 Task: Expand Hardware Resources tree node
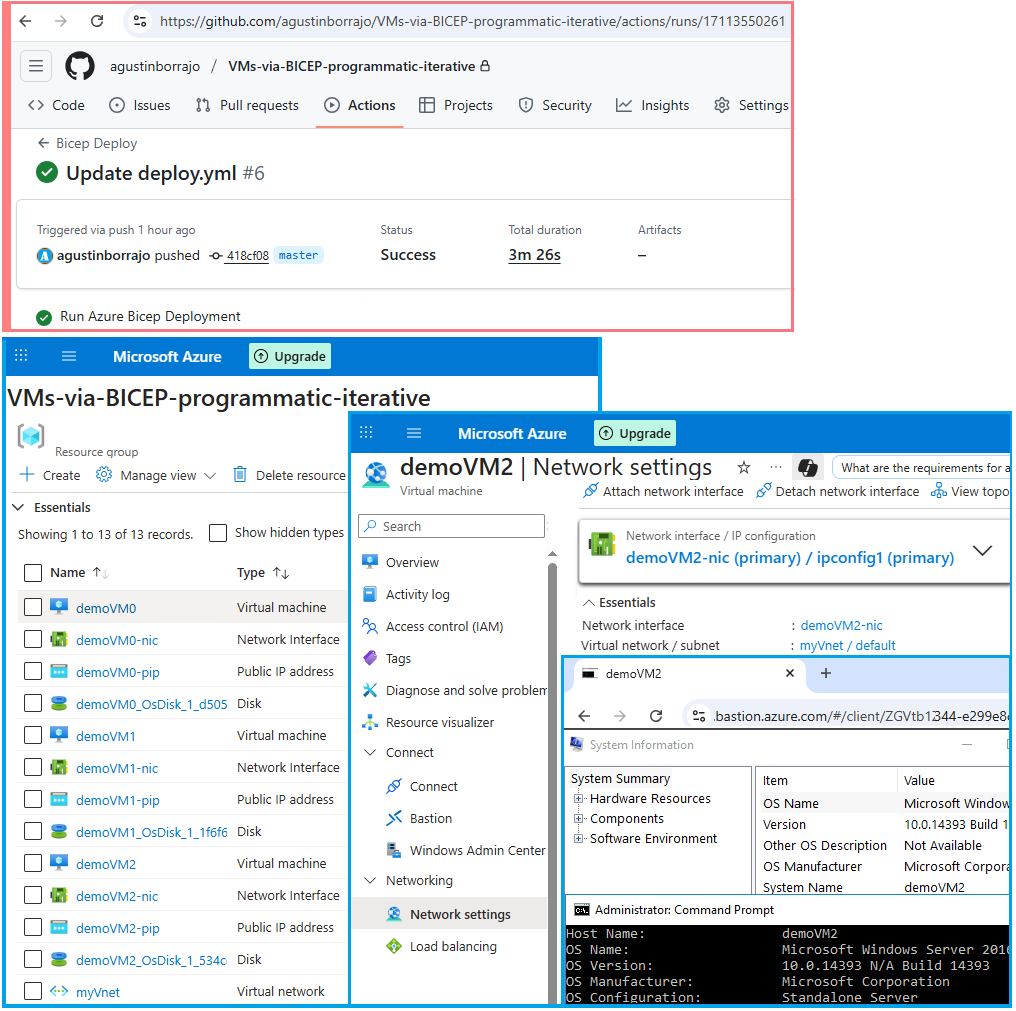point(578,798)
